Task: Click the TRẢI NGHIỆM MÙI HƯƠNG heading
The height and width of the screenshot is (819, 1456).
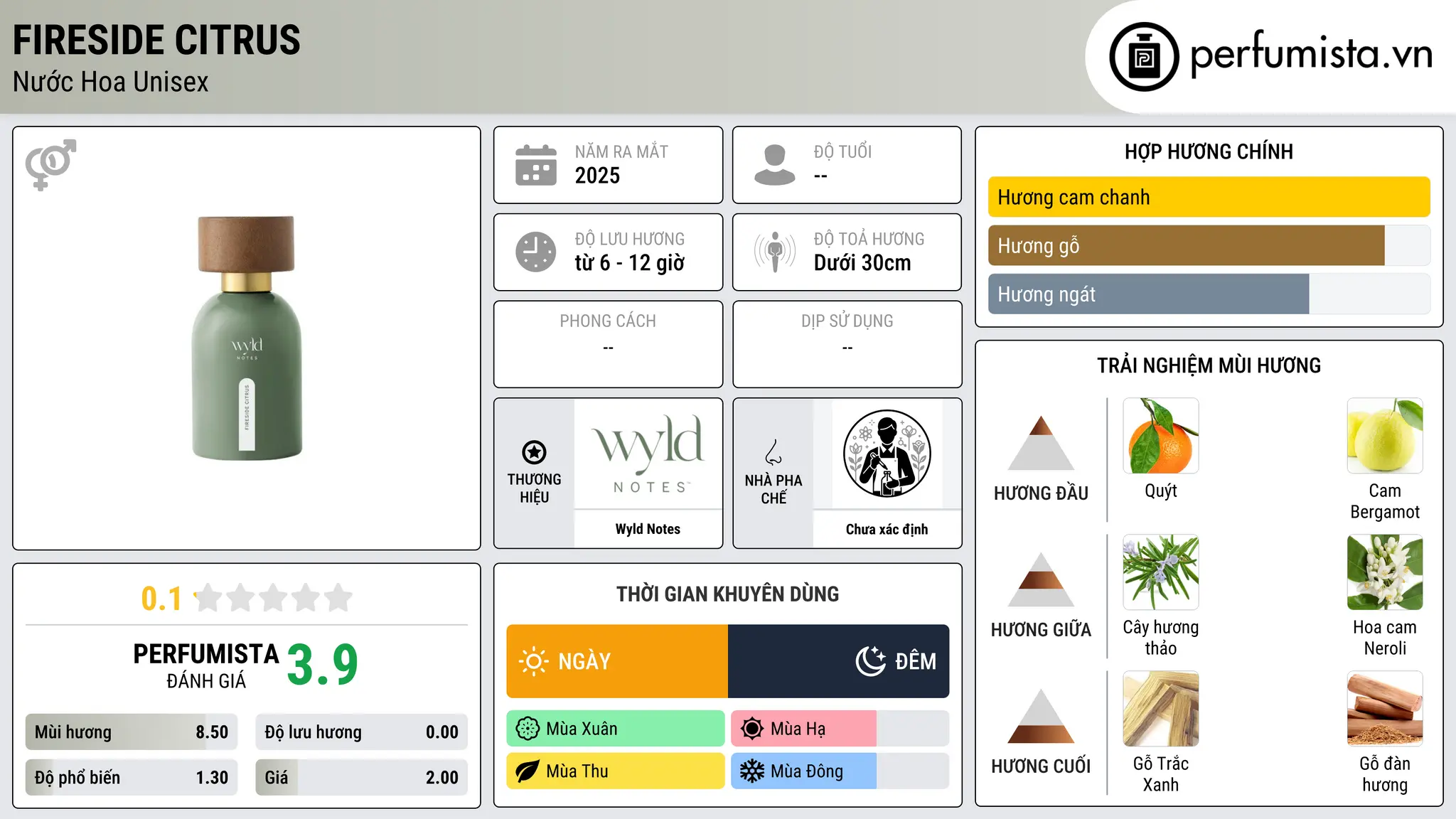Action: click(1209, 365)
